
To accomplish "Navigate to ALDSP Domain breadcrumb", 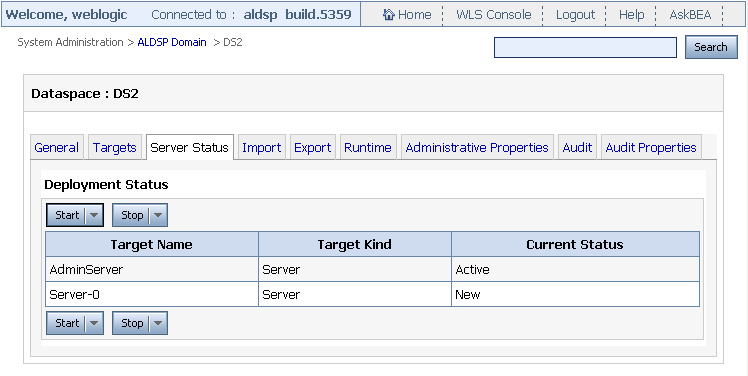I will coord(172,42).
